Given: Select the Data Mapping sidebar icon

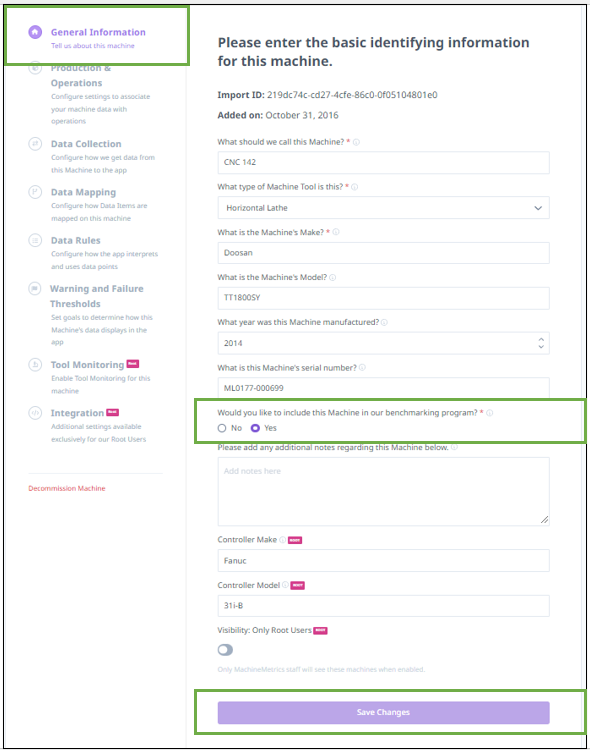Looking at the screenshot, I should (x=35, y=192).
